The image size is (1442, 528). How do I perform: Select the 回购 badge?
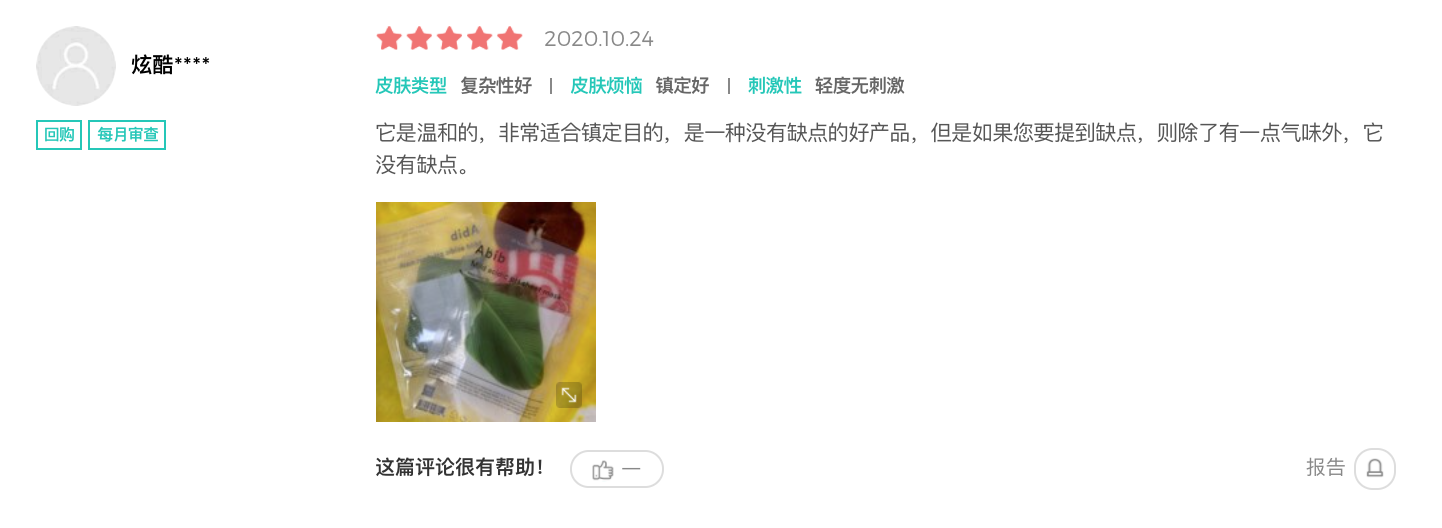pyautogui.click(x=59, y=135)
